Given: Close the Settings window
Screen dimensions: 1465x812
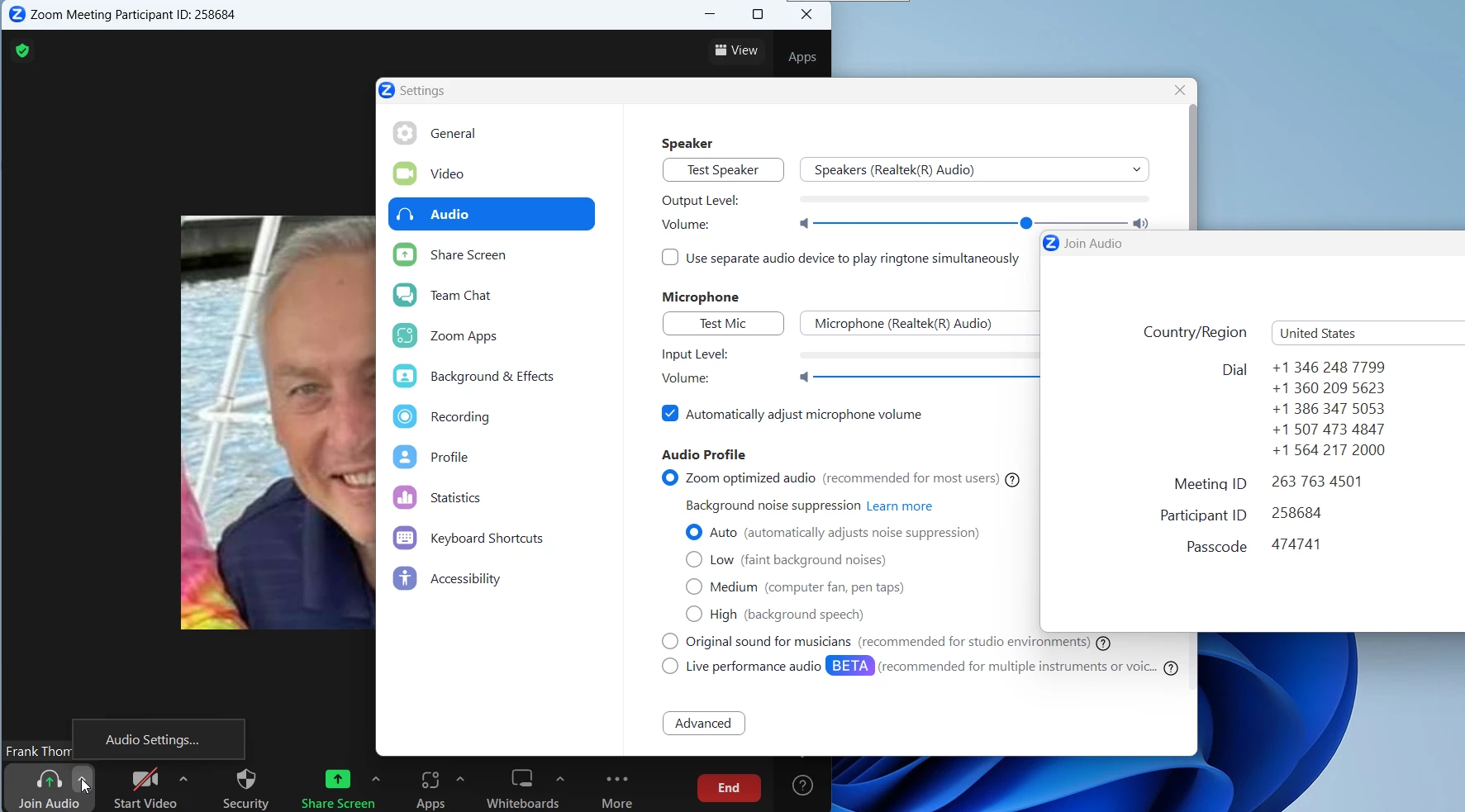Looking at the screenshot, I should [x=1180, y=91].
